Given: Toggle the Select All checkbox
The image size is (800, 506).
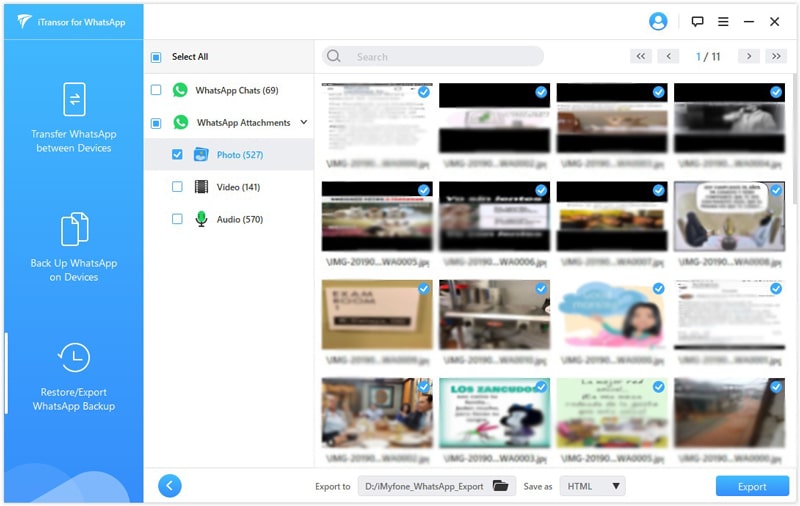Looking at the screenshot, I should click(156, 57).
